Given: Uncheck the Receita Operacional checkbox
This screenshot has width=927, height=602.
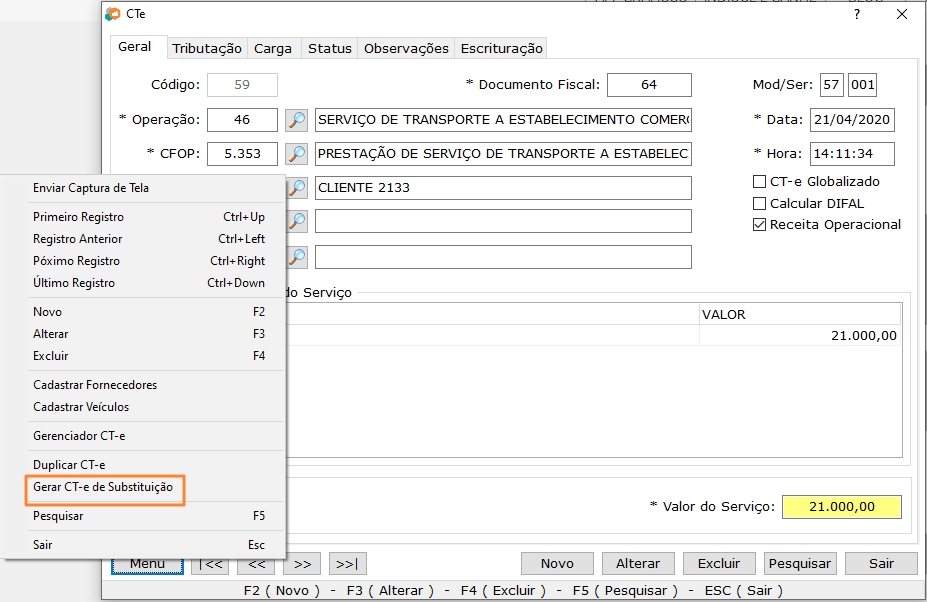Looking at the screenshot, I should 759,225.
